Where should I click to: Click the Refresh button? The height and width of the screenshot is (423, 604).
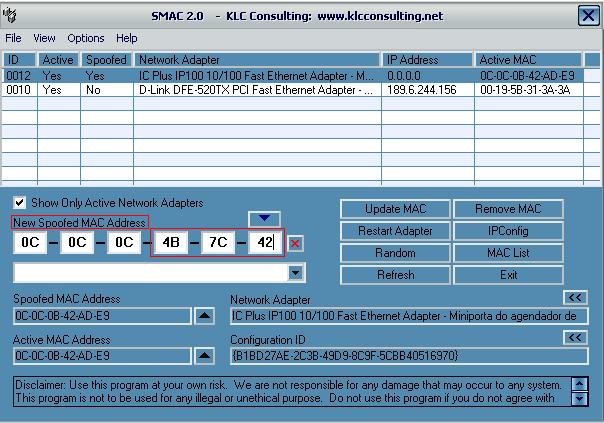[395, 275]
